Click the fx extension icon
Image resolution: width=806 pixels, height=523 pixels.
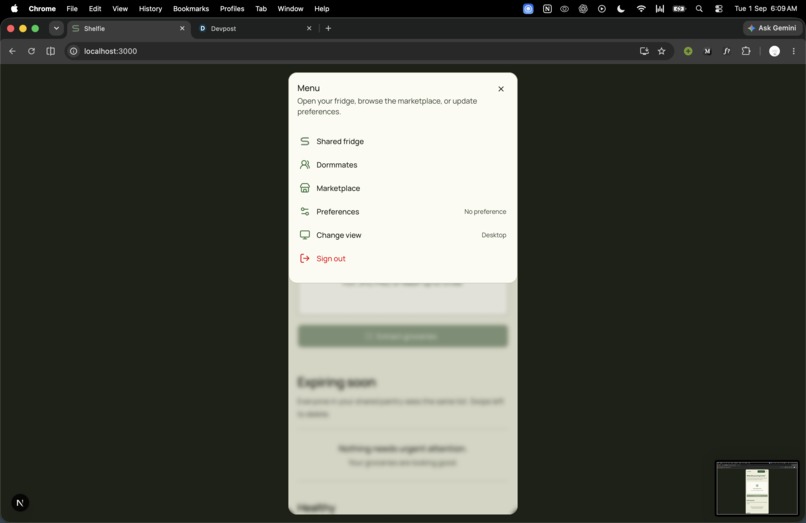pos(727,51)
